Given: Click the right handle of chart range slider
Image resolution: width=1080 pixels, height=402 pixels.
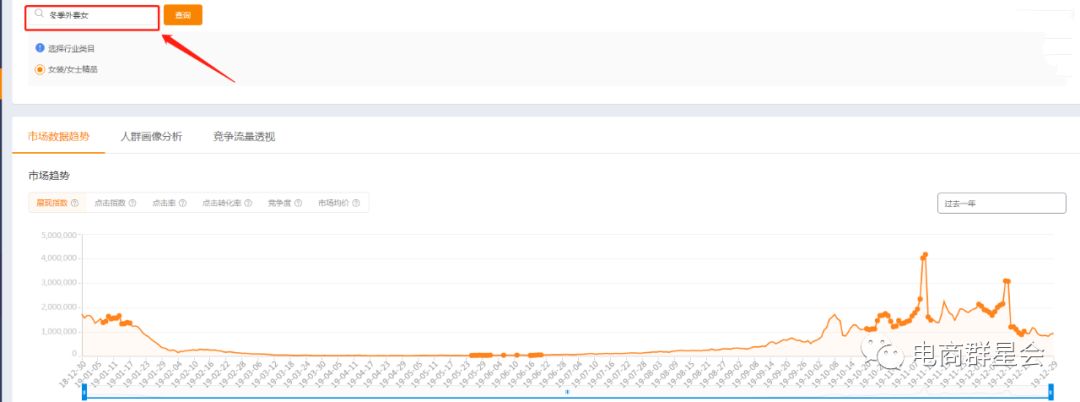Looking at the screenshot, I should pos(1052,394).
